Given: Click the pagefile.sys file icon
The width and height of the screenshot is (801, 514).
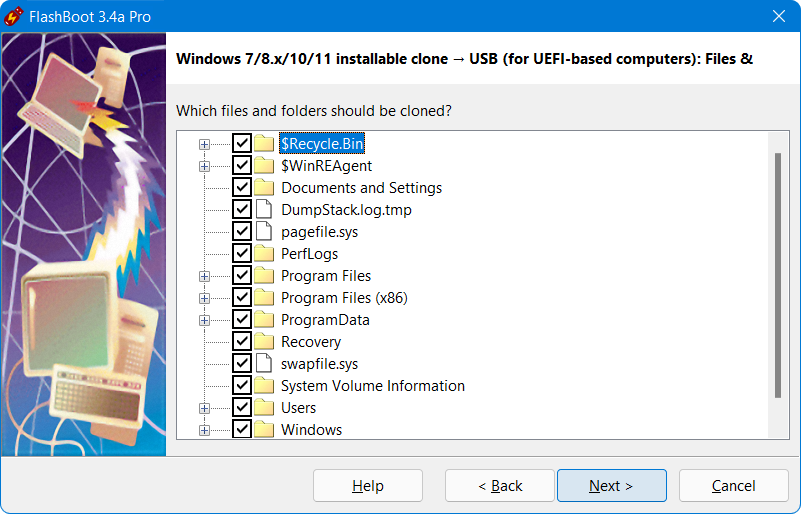Looking at the screenshot, I should [x=264, y=231].
